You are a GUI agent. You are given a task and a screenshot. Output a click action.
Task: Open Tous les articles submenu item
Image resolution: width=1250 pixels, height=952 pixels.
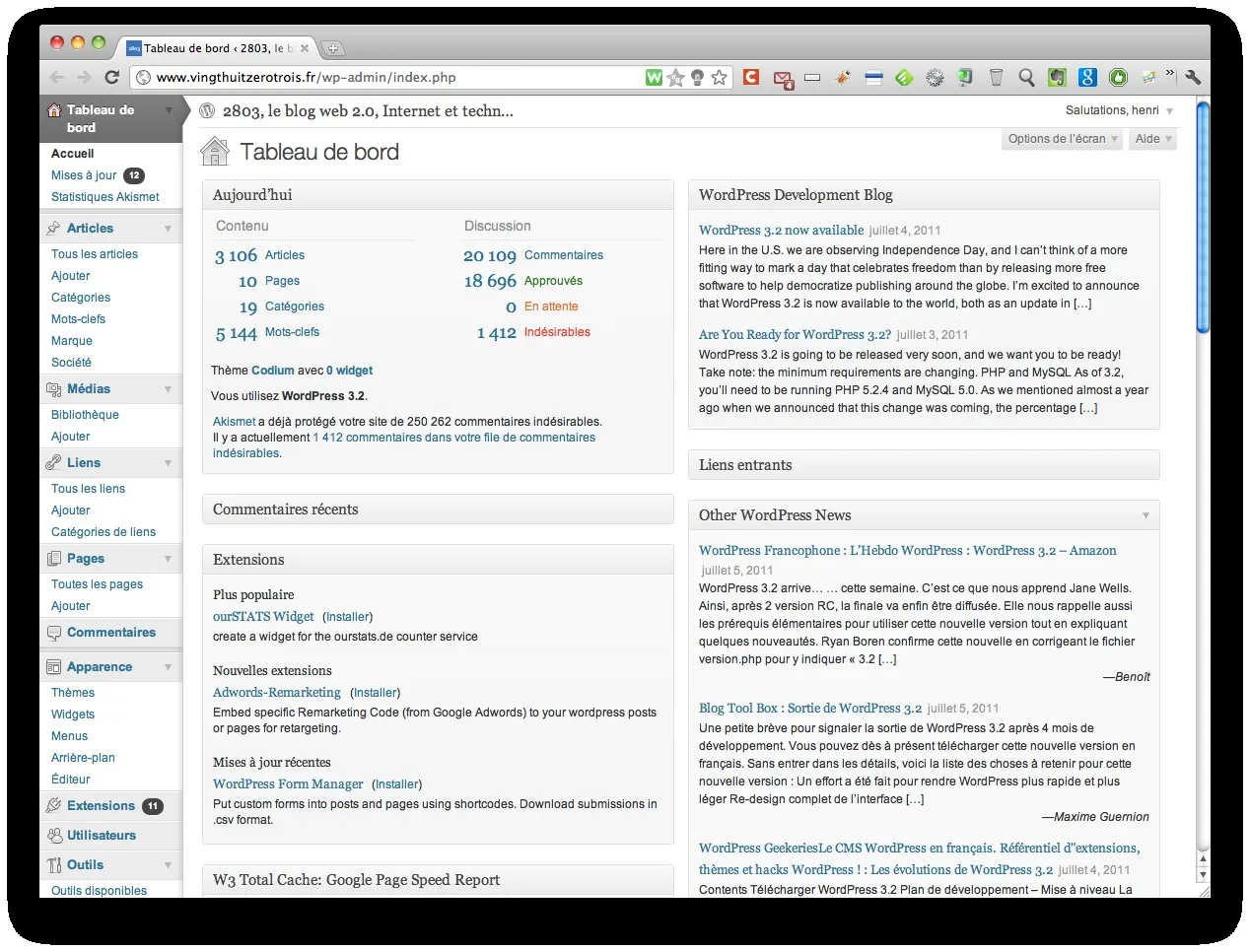coord(95,254)
